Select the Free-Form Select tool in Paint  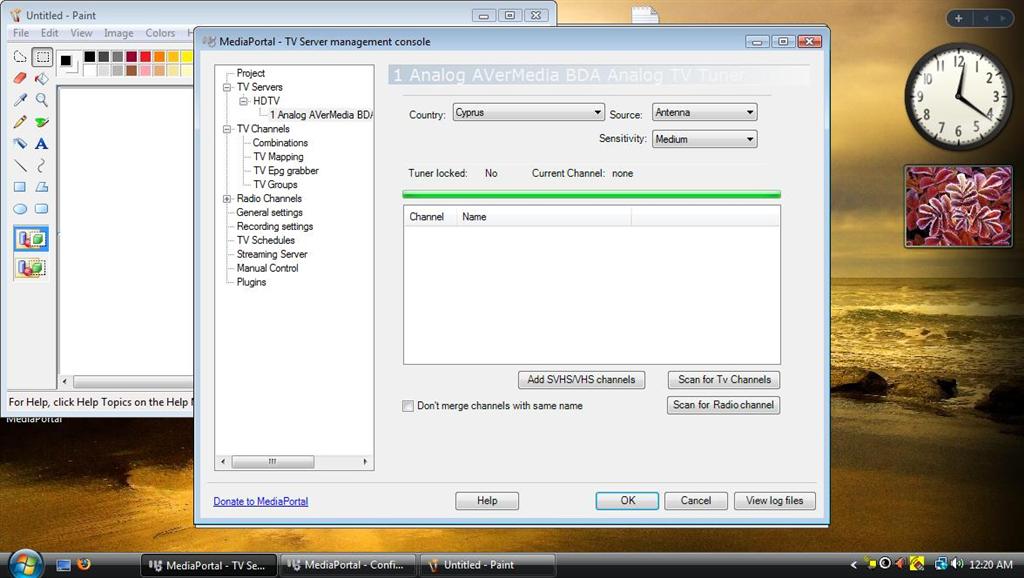click(x=20, y=57)
